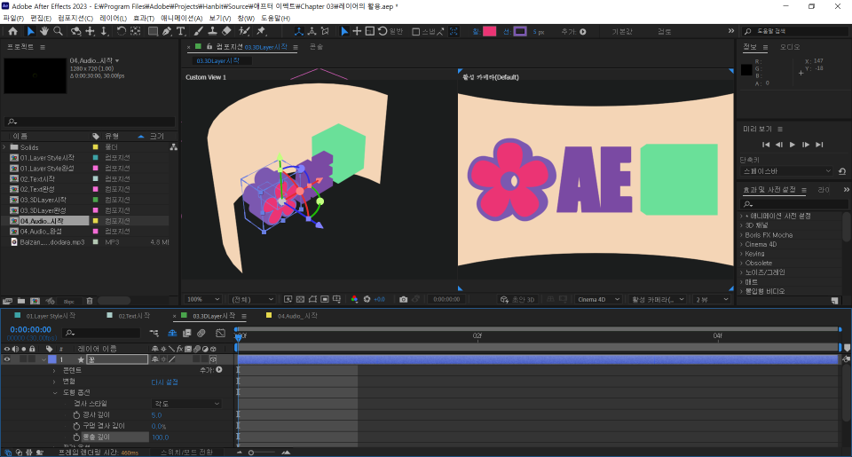Expand the 콘텐트 property group
Viewport: 852px width, 457px height.
[x=54, y=371]
